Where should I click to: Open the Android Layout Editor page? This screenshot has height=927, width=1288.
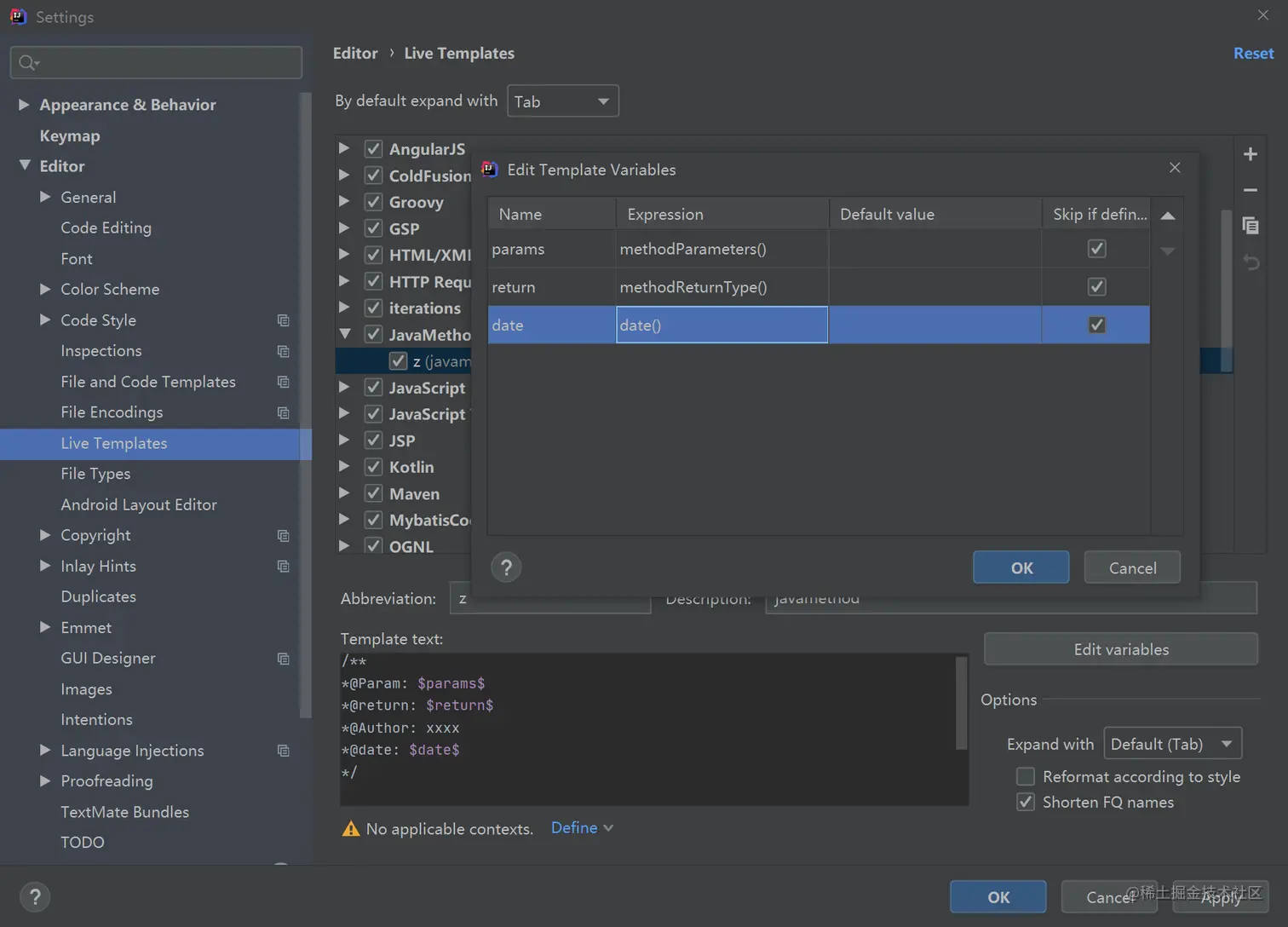(x=139, y=504)
